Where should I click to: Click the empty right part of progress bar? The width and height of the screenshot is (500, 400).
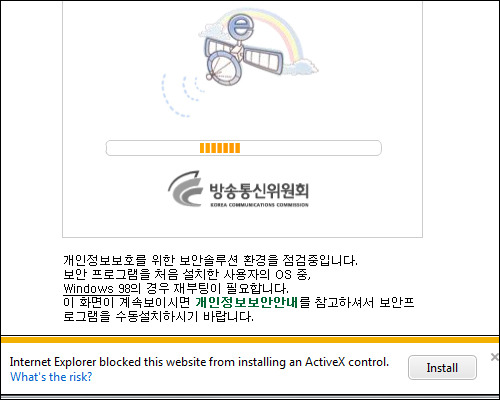tap(310, 148)
